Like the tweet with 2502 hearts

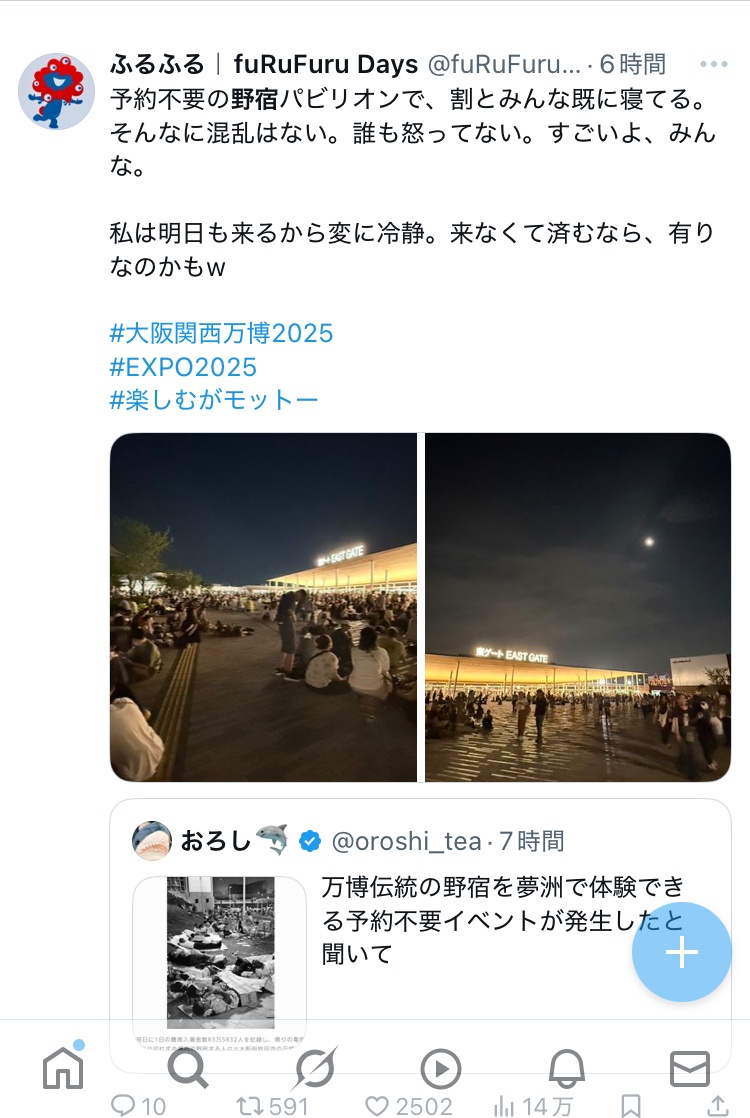[409, 1106]
